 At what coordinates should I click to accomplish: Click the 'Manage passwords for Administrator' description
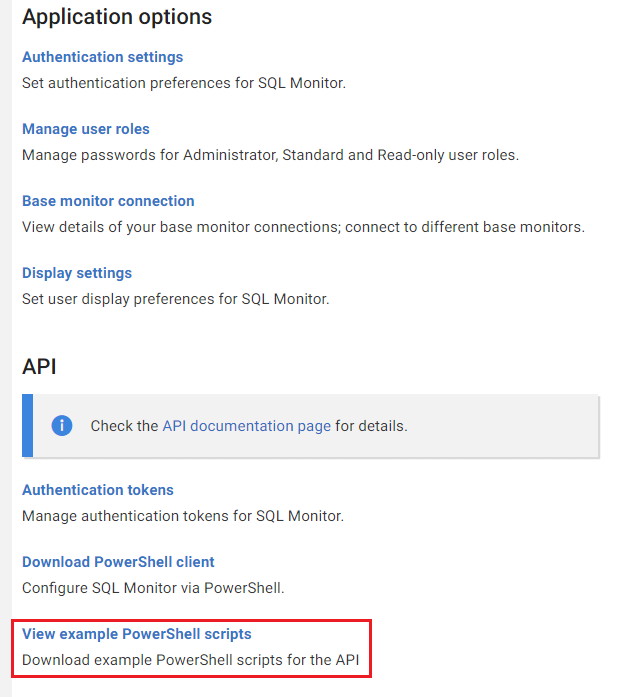tap(270, 155)
